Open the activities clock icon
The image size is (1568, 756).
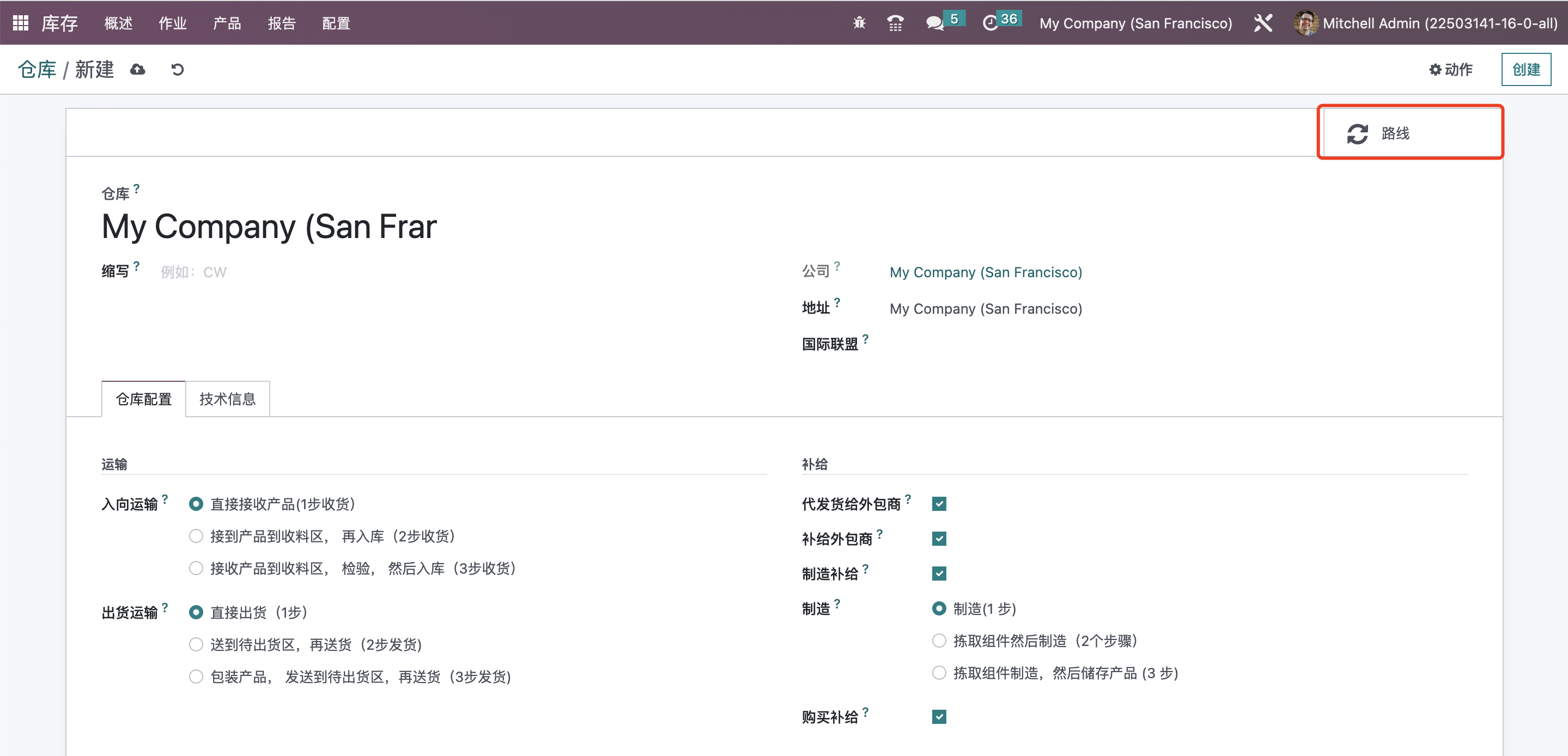[990, 23]
